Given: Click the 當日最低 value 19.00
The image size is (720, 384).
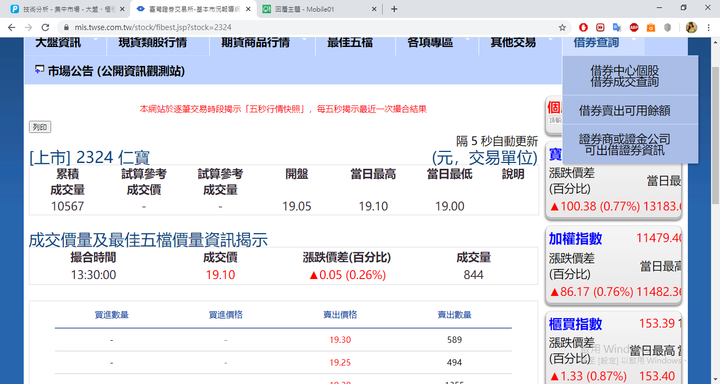Looking at the screenshot, I should (x=450, y=206).
